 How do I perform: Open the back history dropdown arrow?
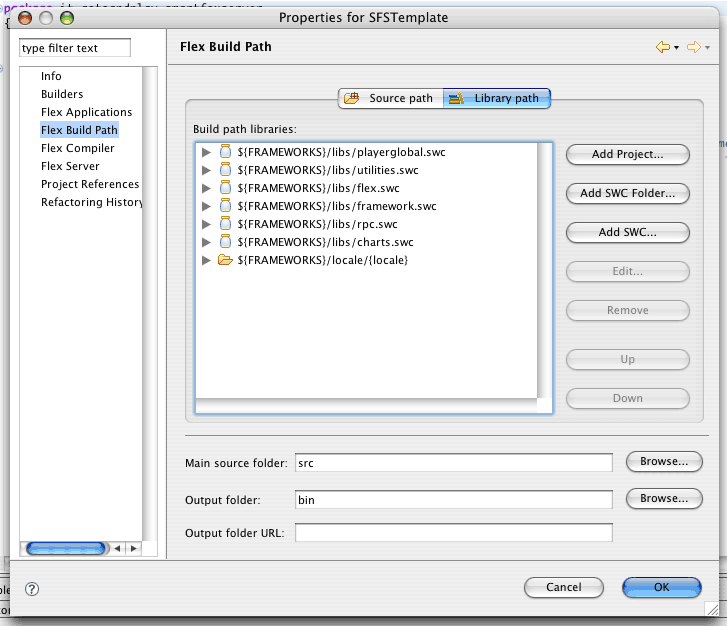tap(676, 48)
